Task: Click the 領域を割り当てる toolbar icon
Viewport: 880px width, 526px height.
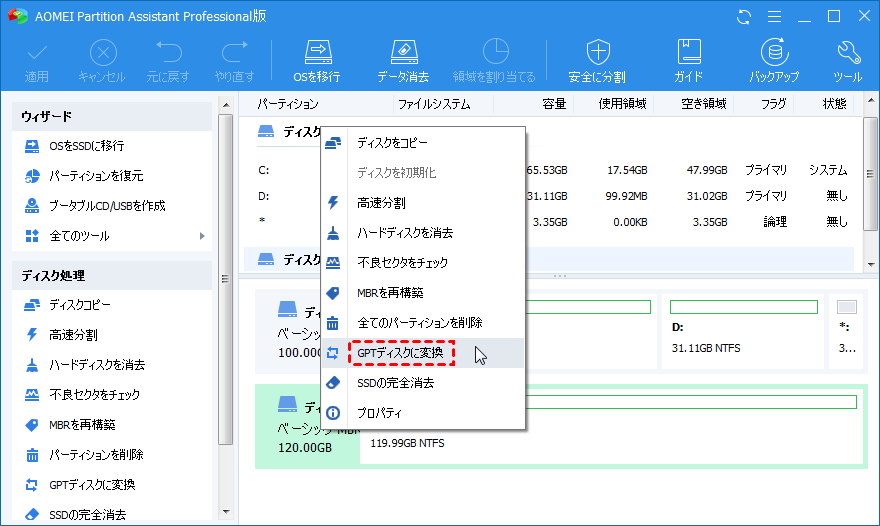Action: pyautogui.click(x=494, y=60)
